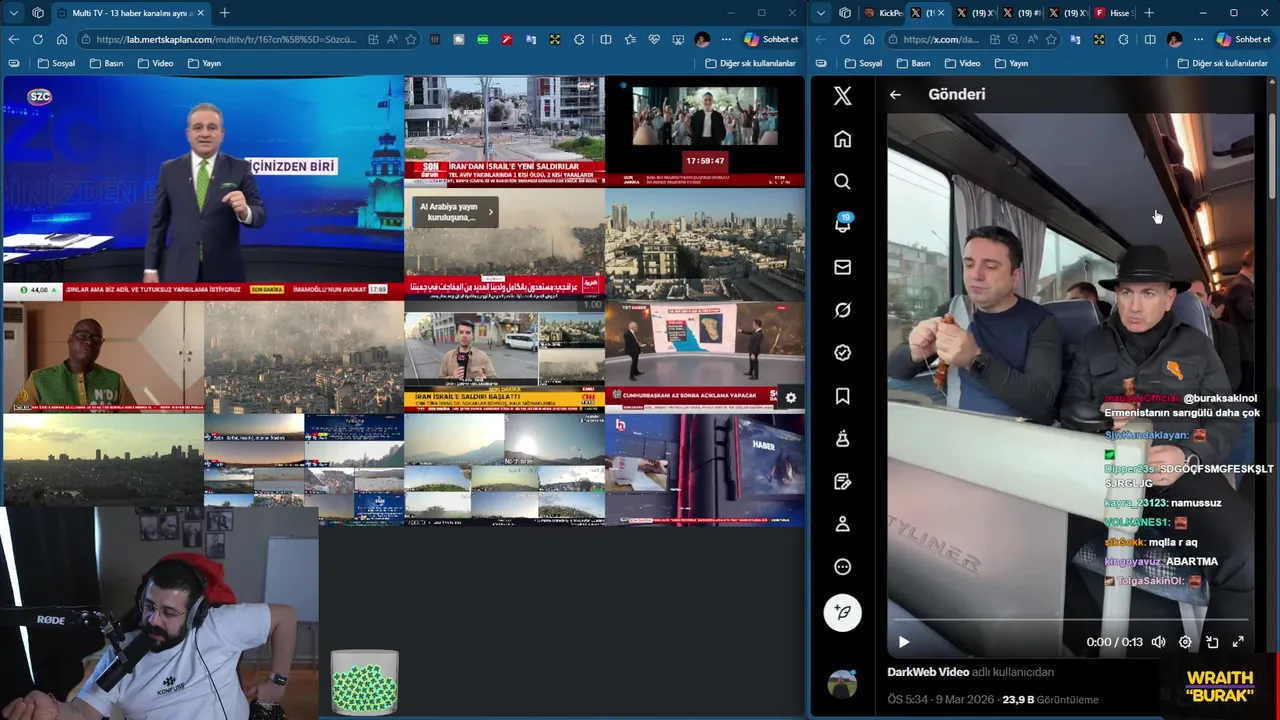Screen dimensions: 1280x720
Task: Refresh the Multi TV browser window
Action: point(37,39)
